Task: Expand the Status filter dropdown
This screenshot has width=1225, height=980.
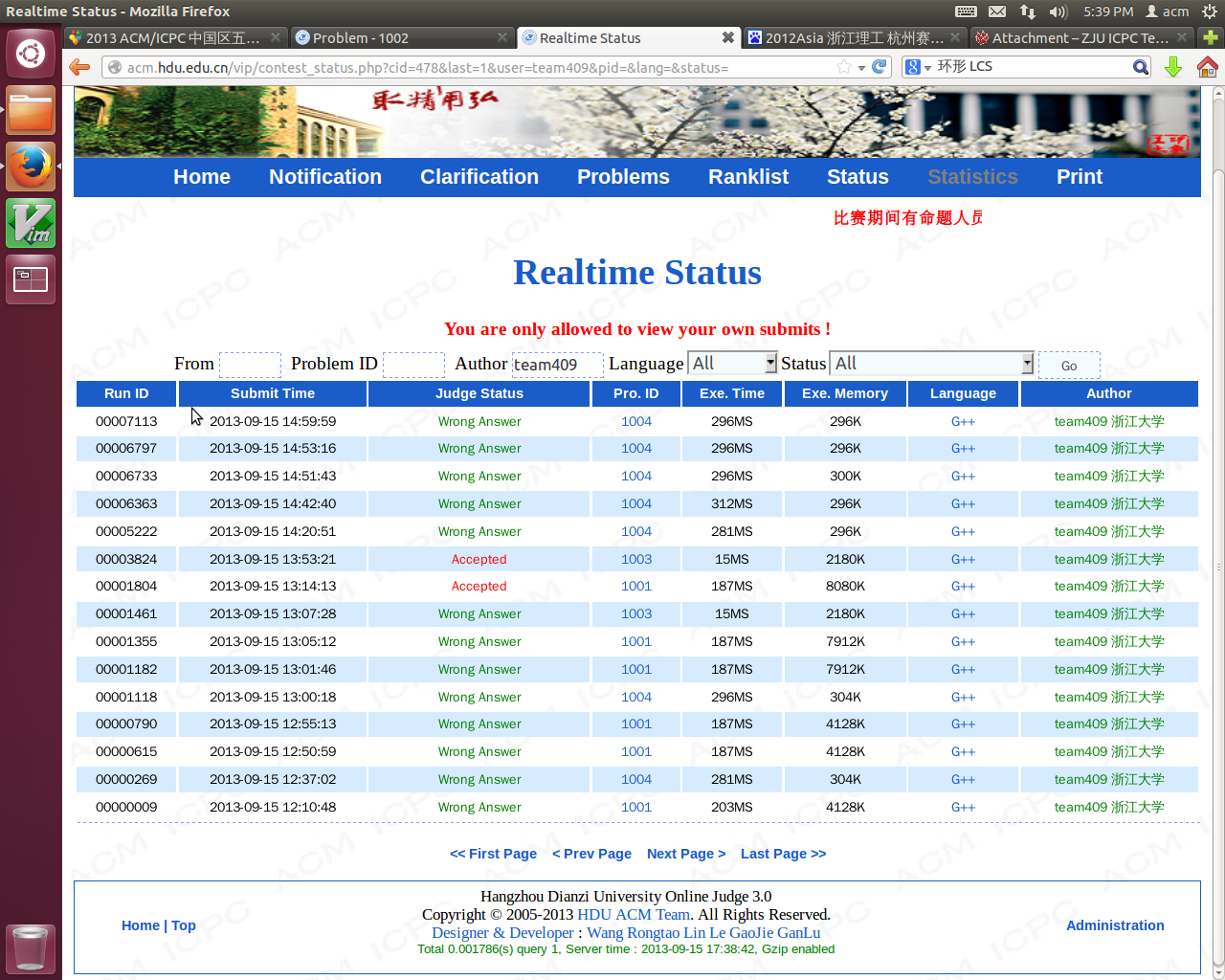Action: [1027, 364]
